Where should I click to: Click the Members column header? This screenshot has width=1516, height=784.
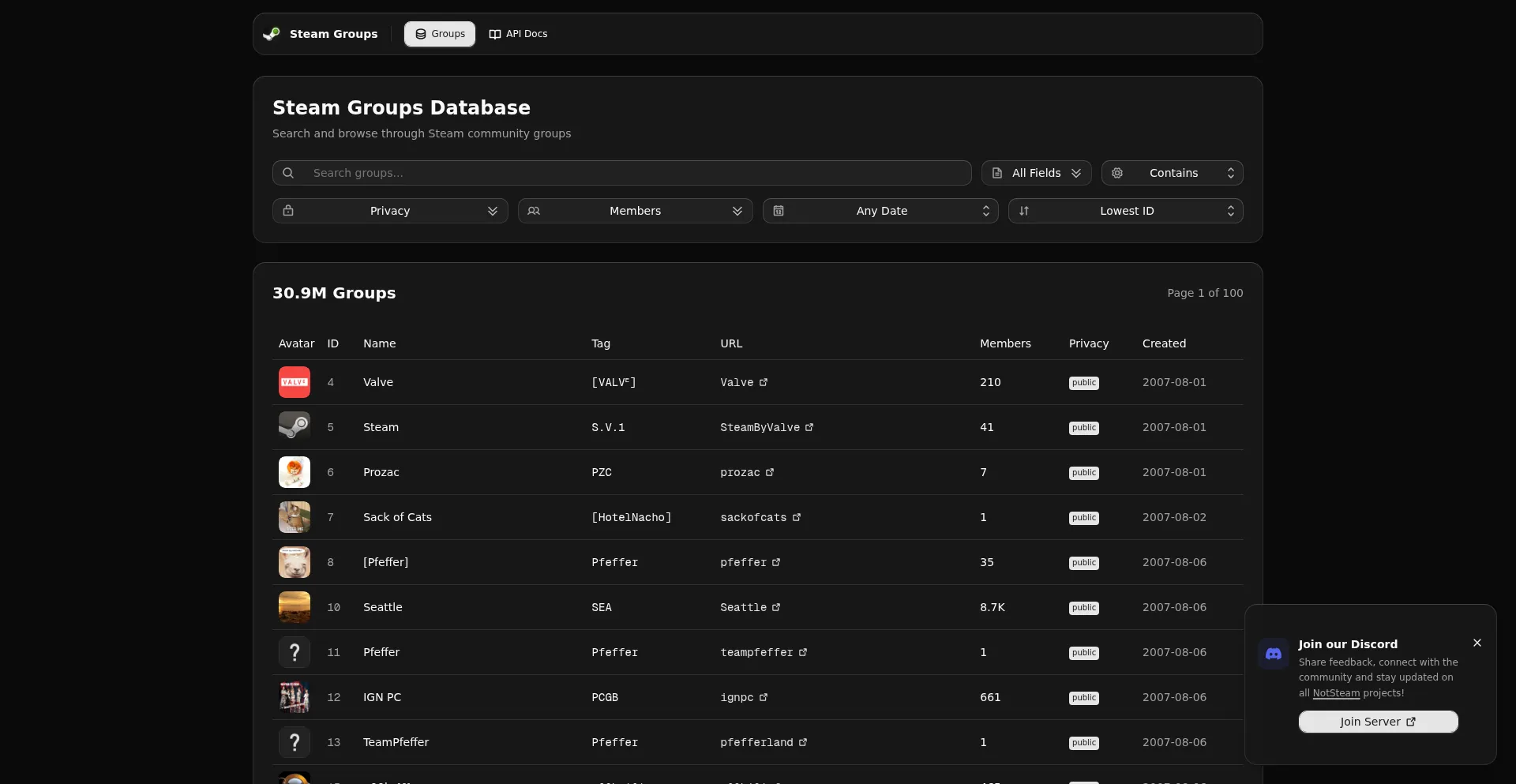click(x=1005, y=343)
